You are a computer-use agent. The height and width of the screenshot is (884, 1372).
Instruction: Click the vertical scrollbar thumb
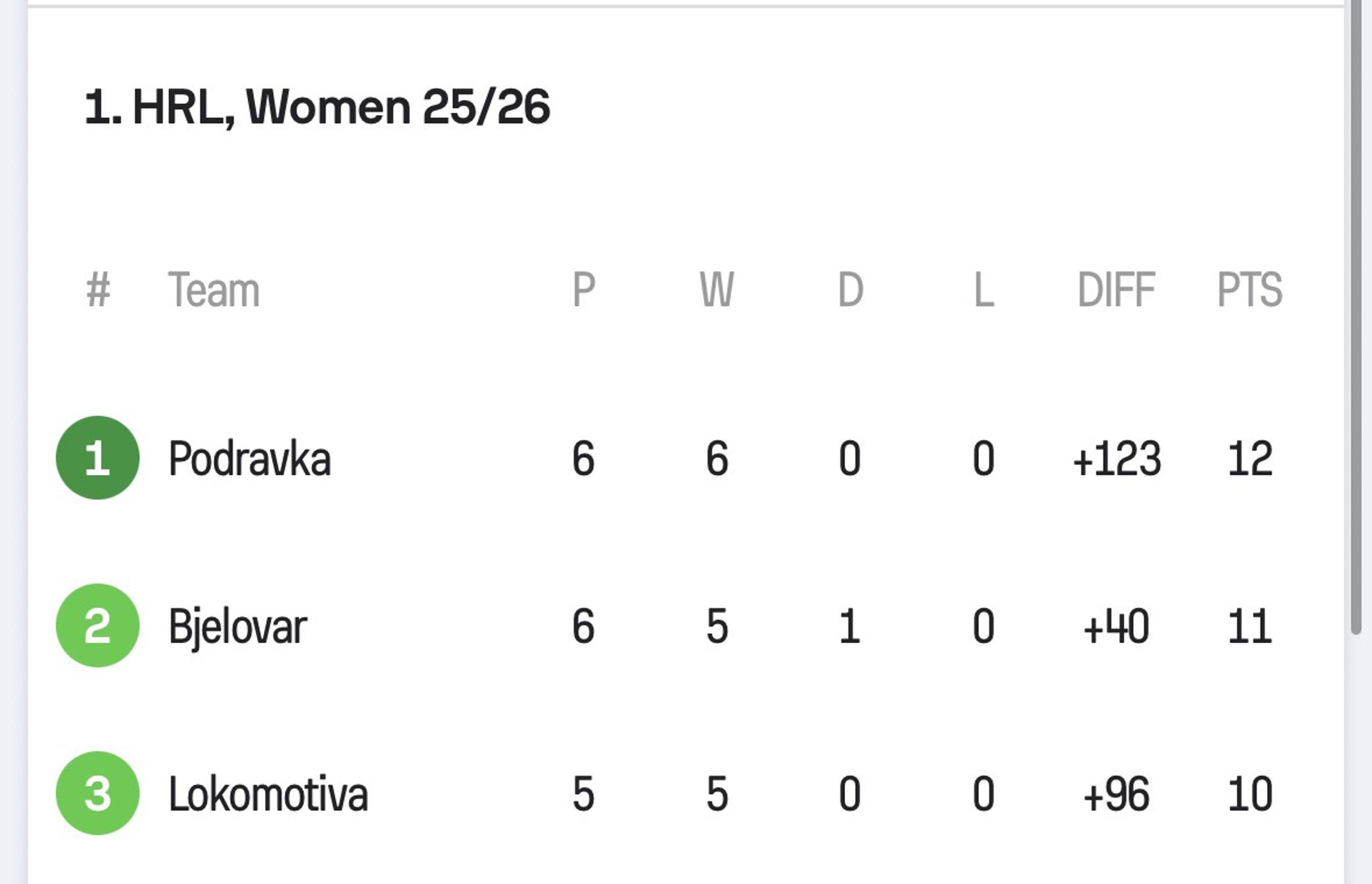1356,314
